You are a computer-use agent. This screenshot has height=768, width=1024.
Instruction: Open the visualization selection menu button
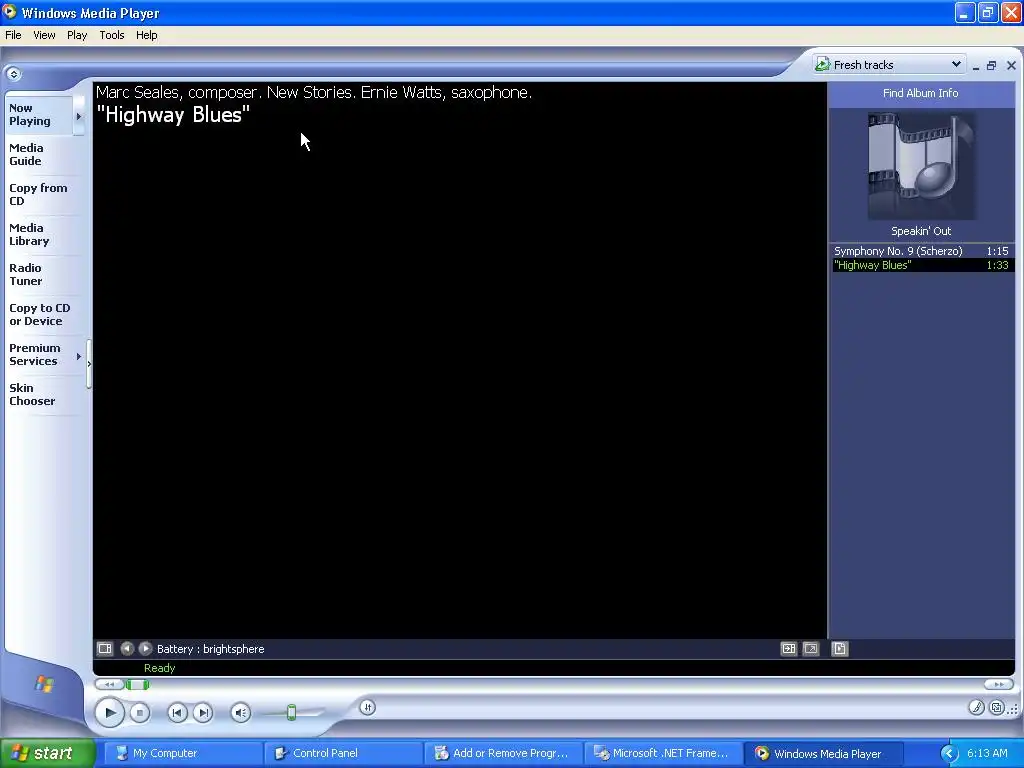[104, 648]
